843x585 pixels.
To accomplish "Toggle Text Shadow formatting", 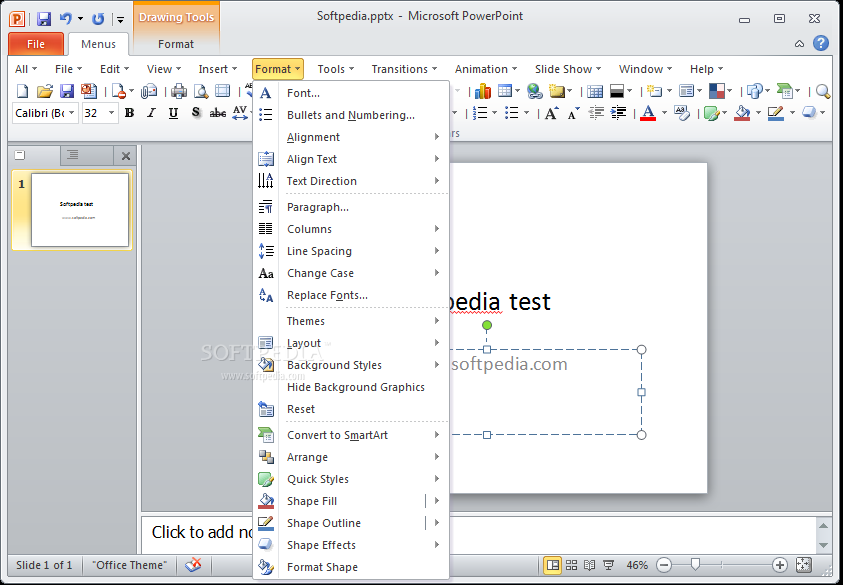I will click(x=196, y=113).
